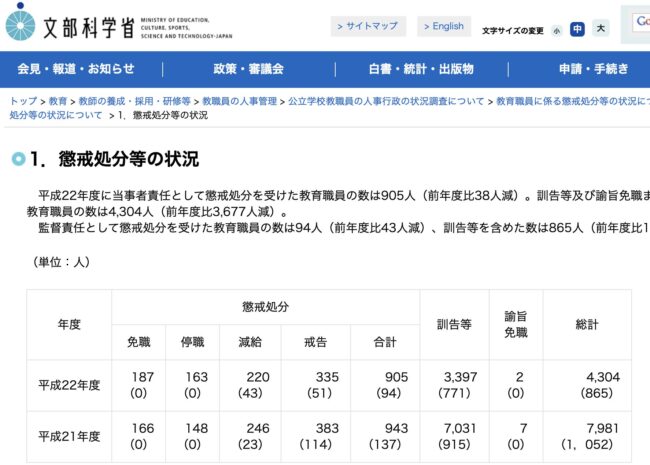Switch to the English site
The height and width of the screenshot is (465, 650).
[x=443, y=27]
